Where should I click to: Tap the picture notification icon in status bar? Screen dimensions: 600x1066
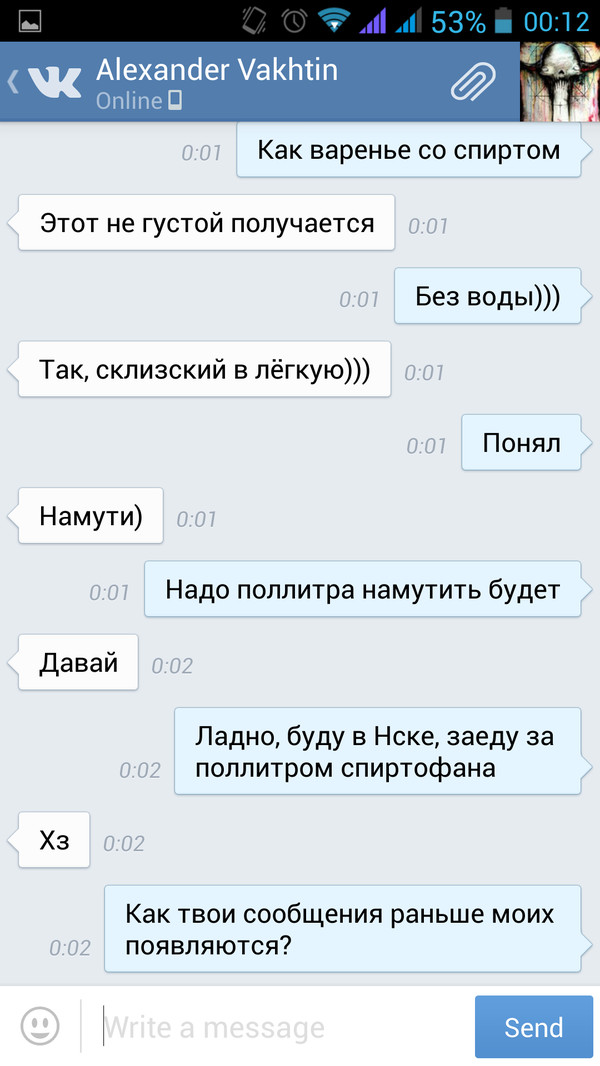click(30, 21)
